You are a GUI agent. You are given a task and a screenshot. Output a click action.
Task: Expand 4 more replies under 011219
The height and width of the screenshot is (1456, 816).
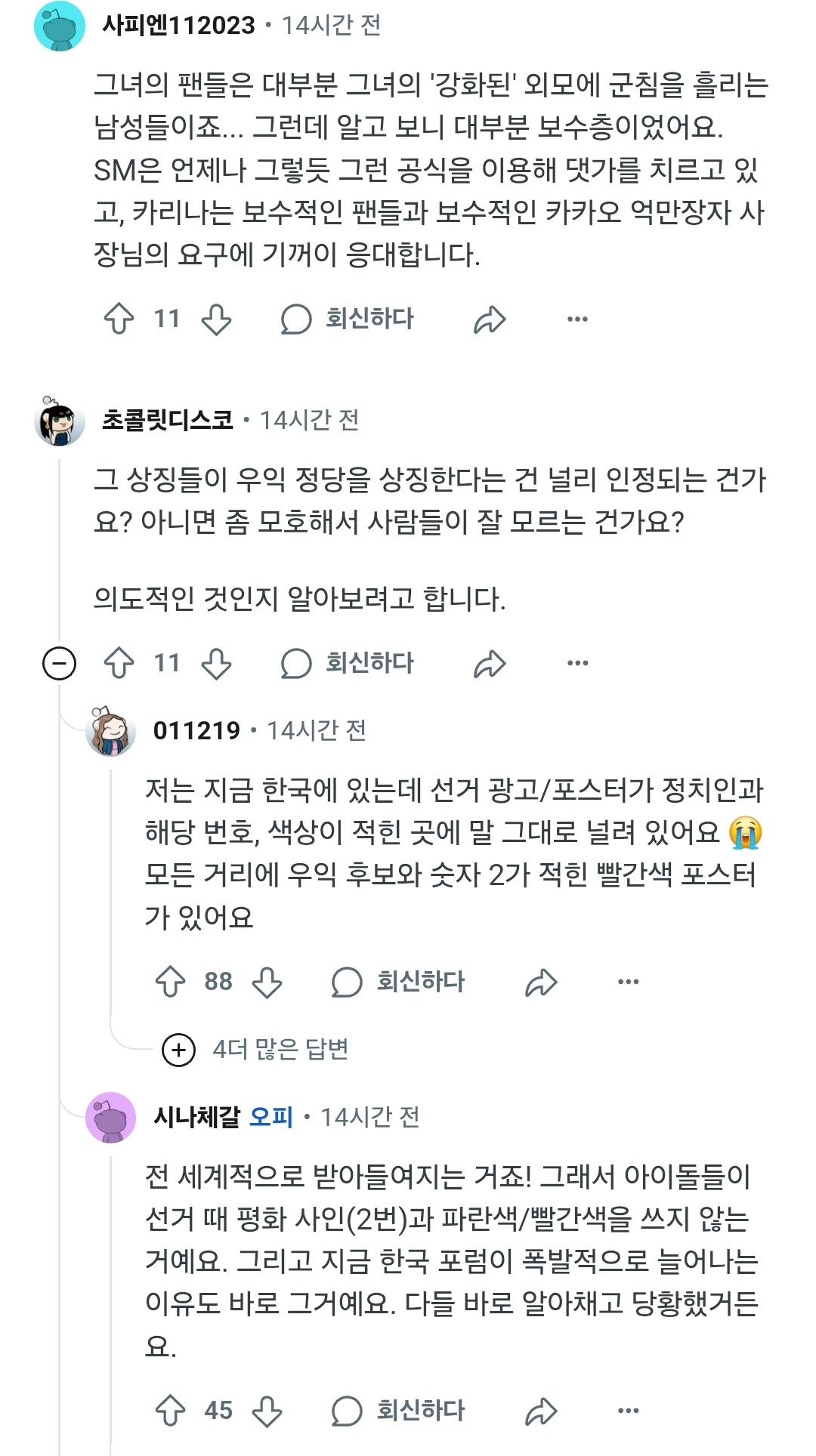(179, 1050)
